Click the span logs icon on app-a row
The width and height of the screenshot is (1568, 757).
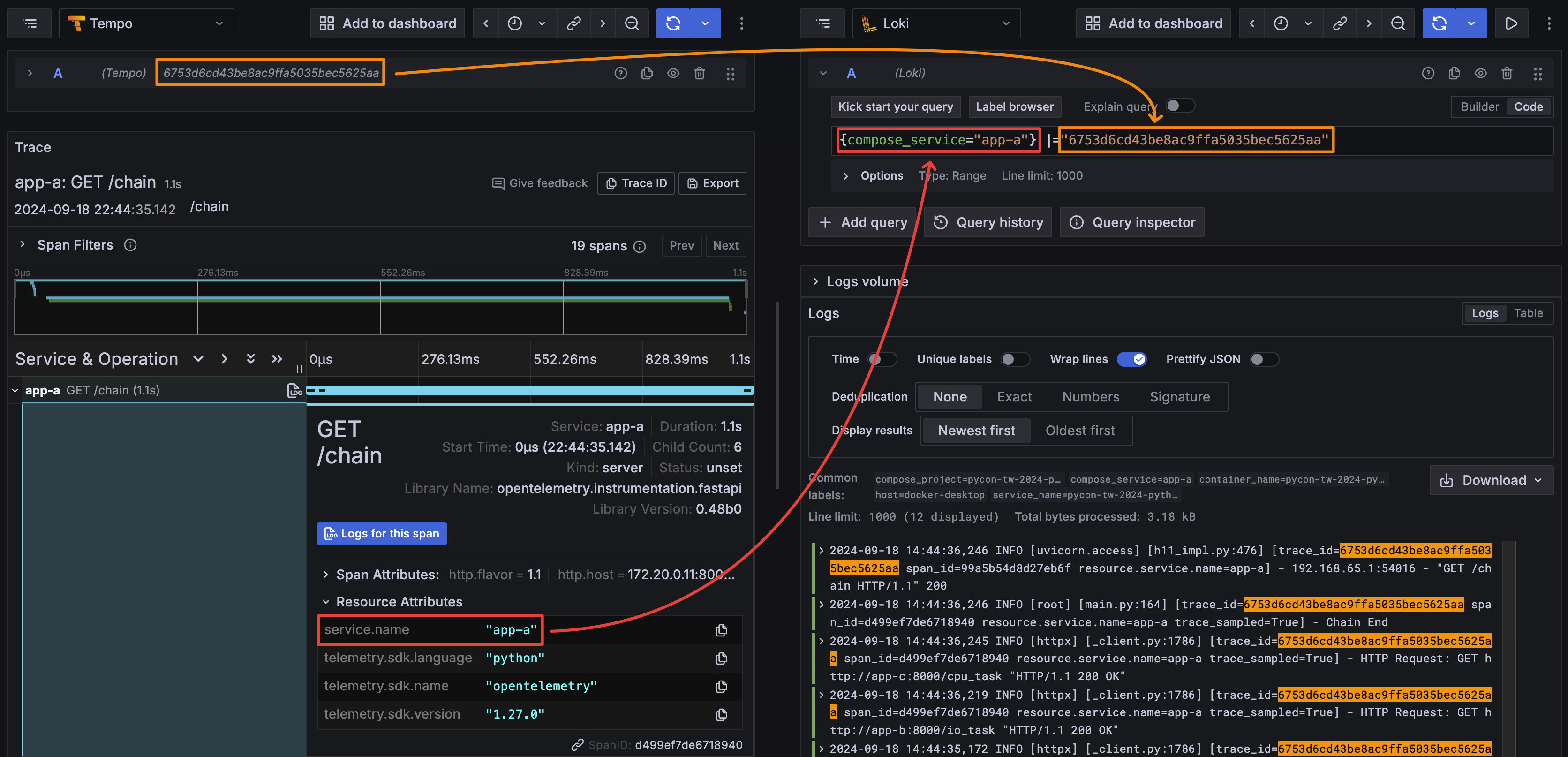294,390
